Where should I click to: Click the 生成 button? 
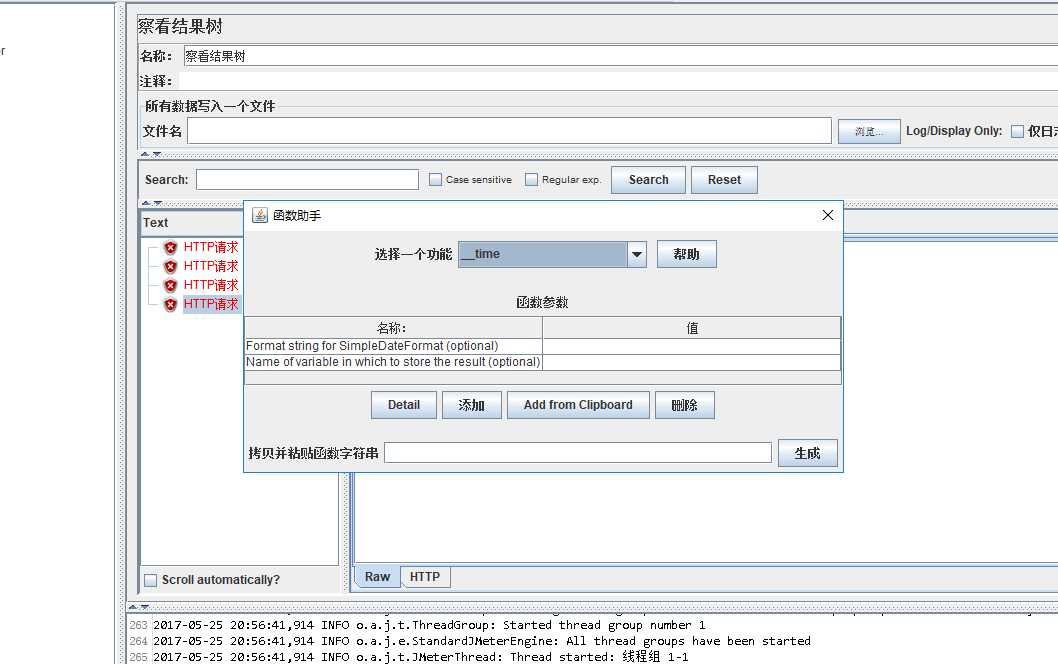click(x=808, y=453)
